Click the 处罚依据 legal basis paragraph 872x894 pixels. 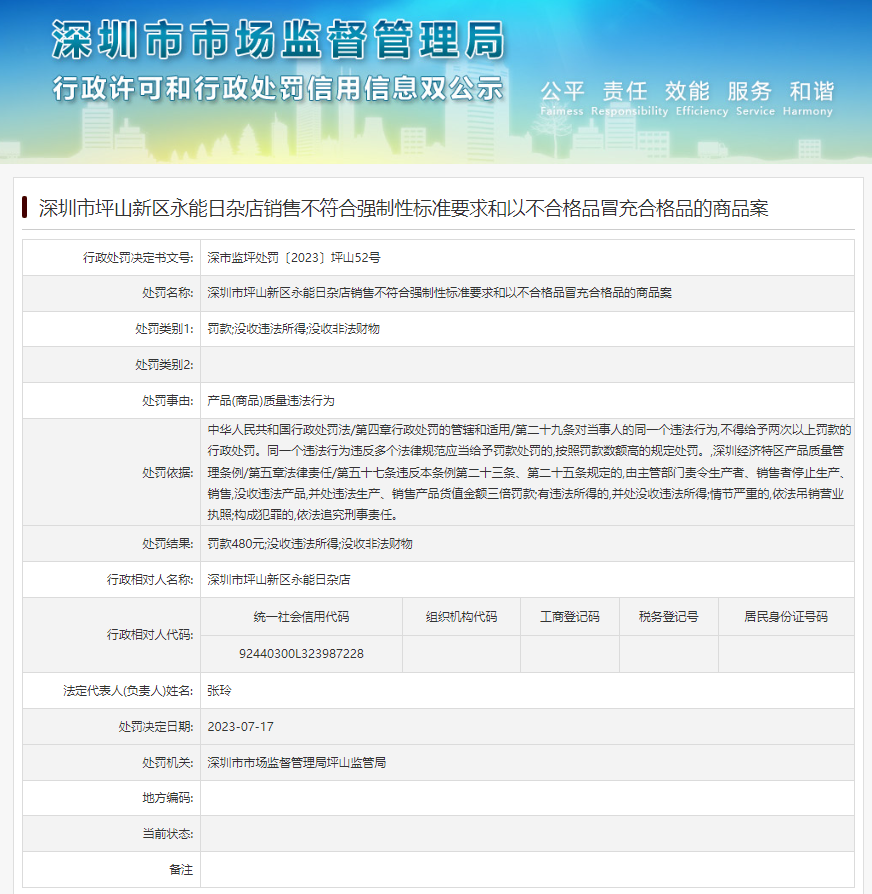tap(529, 472)
